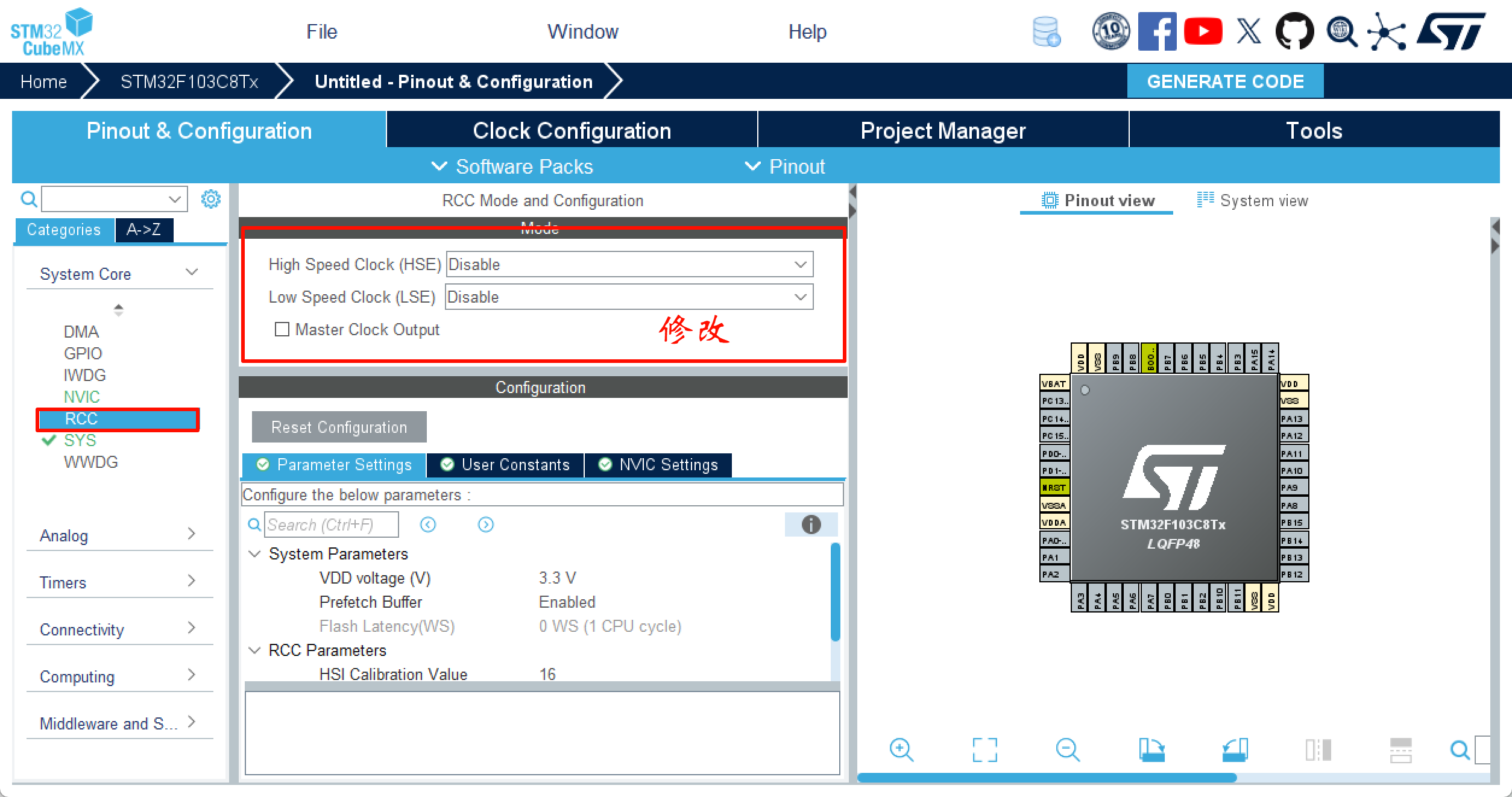Toggle the Master Clock Output checkbox

282,329
